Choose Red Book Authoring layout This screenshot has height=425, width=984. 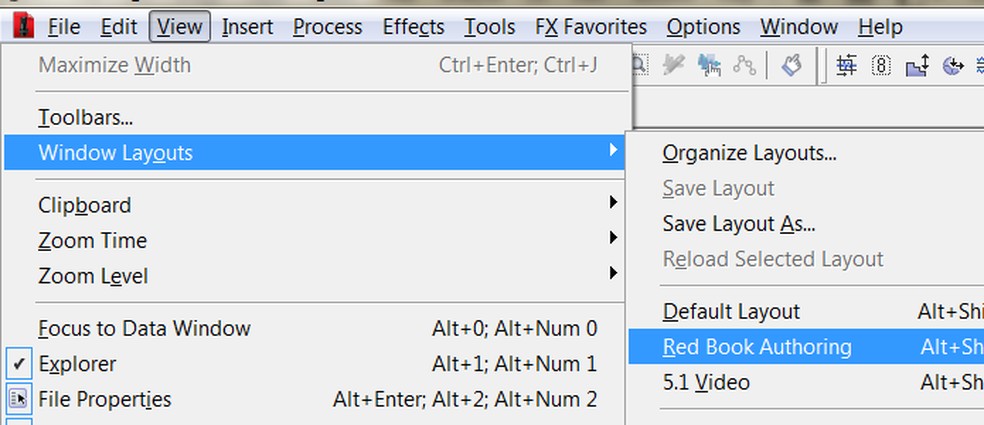(757, 347)
